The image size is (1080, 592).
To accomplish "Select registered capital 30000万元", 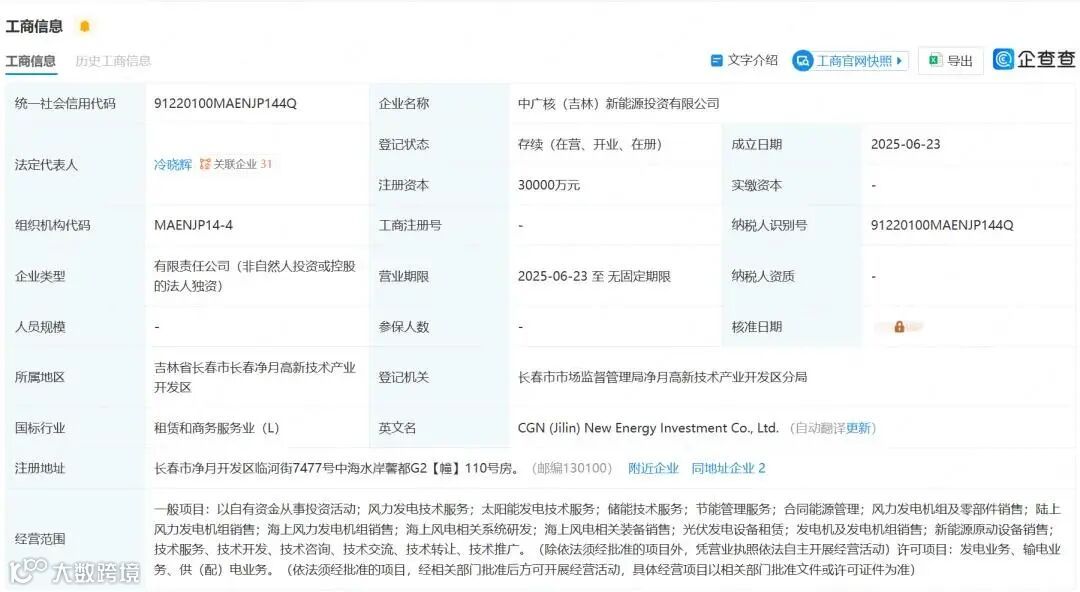I will [549, 185].
